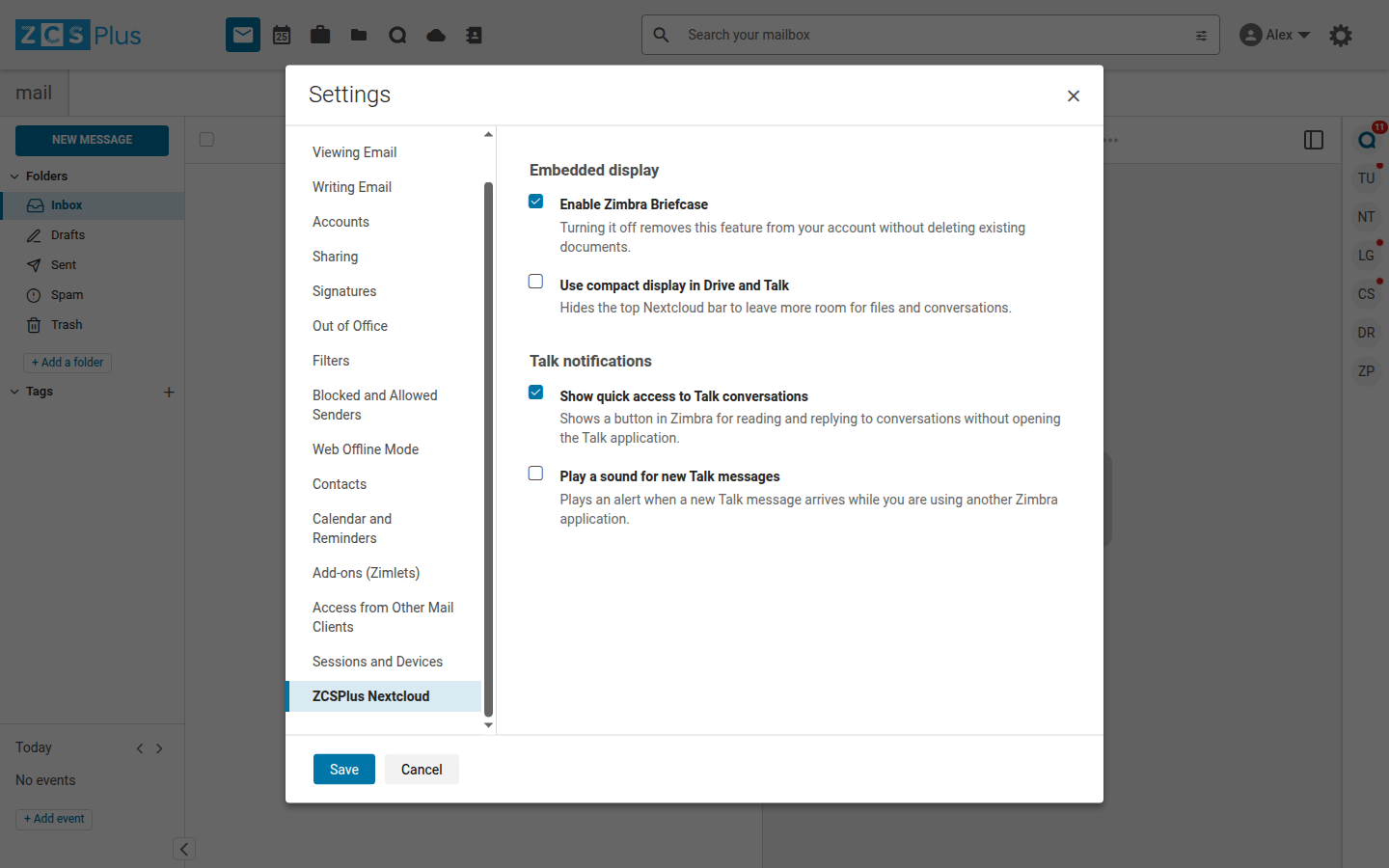This screenshot has height=868, width=1389.
Task: Collapse the Tags section
Action: [14, 392]
